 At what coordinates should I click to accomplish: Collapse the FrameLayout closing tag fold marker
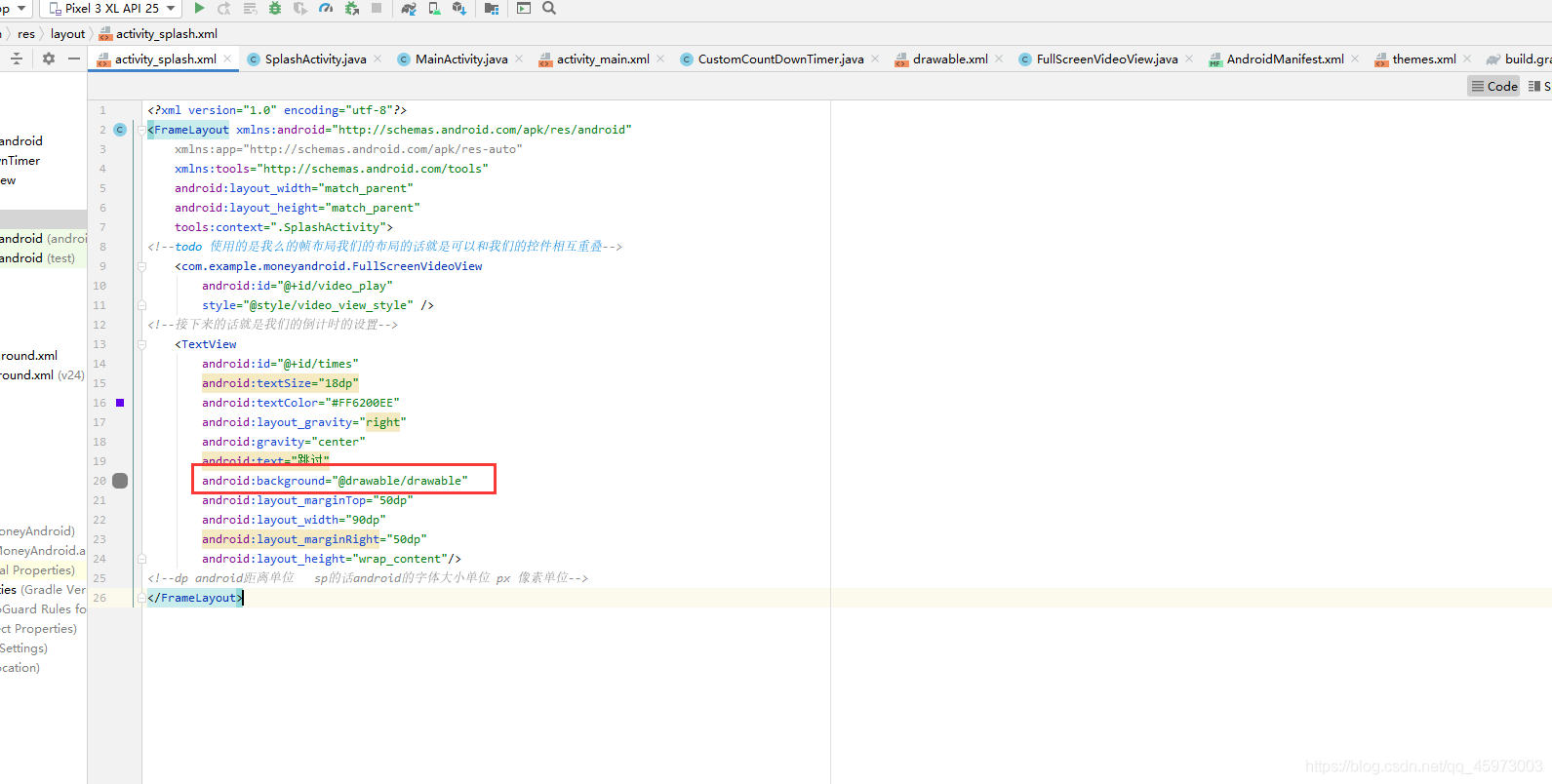coord(141,598)
